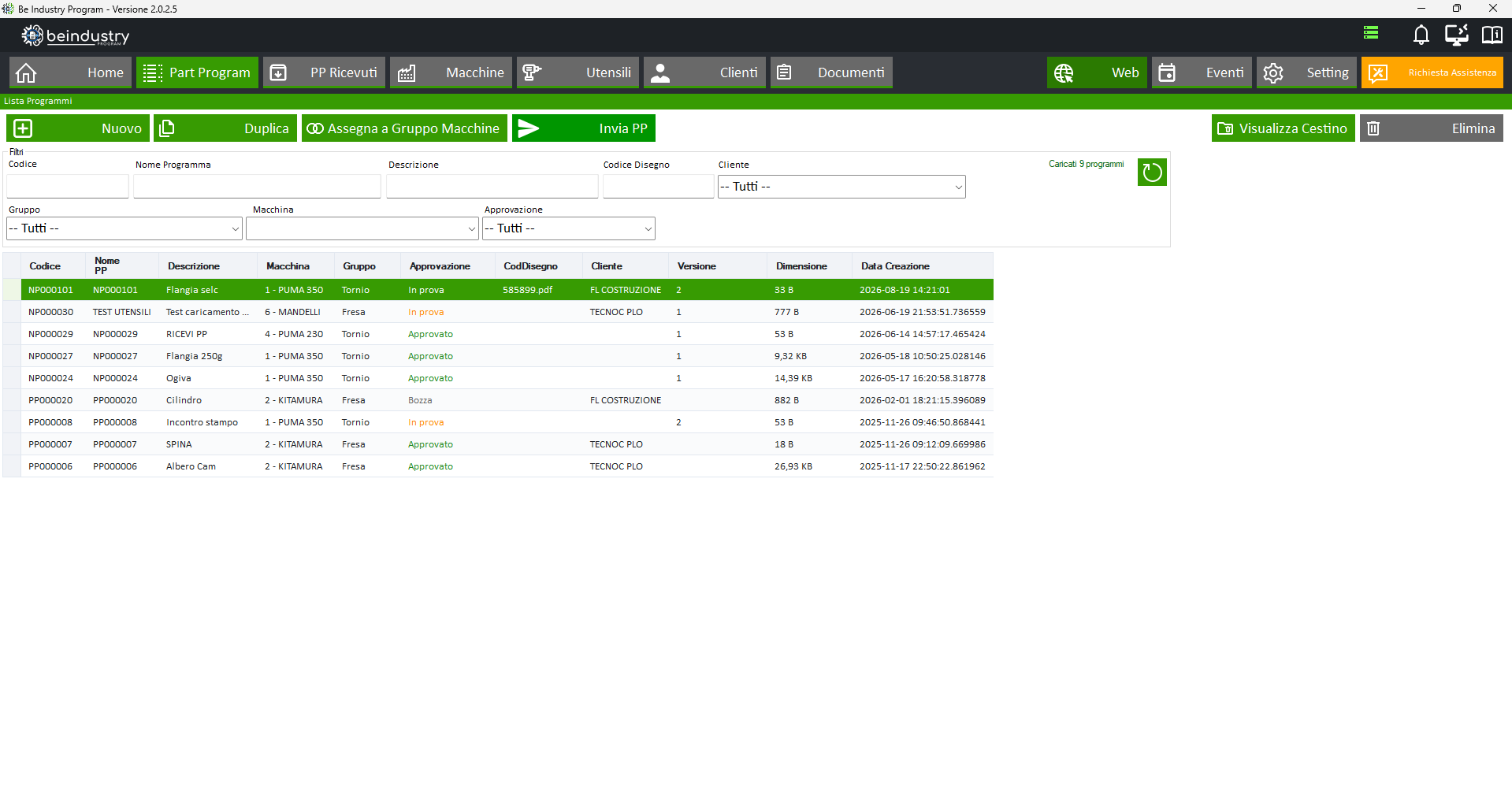The height and width of the screenshot is (809, 1512).
Task: Open the Home section
Action: [x=70, y=72]
